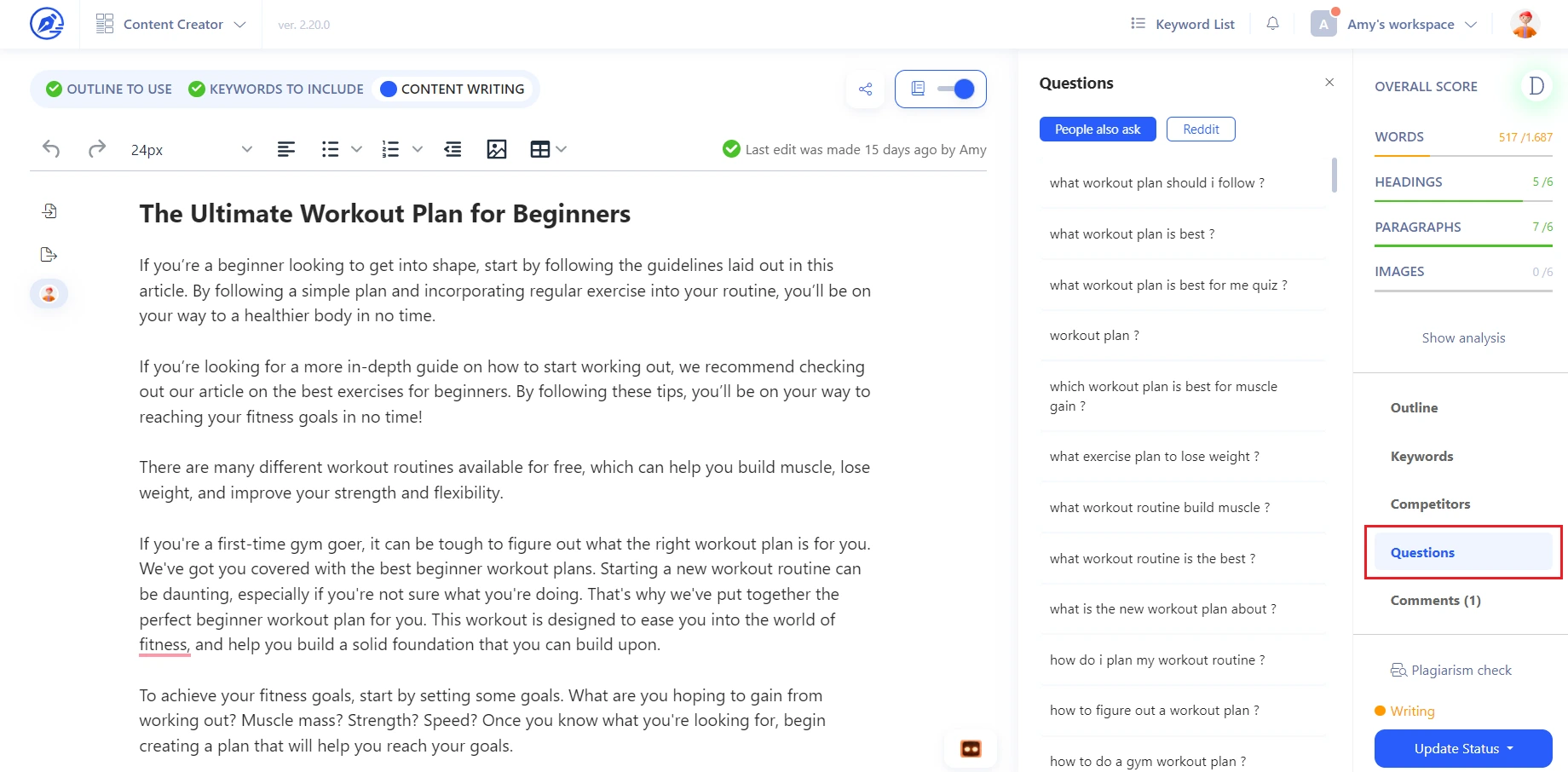
Task: Open the Comments (1) section
Action: pos(1436,599)
